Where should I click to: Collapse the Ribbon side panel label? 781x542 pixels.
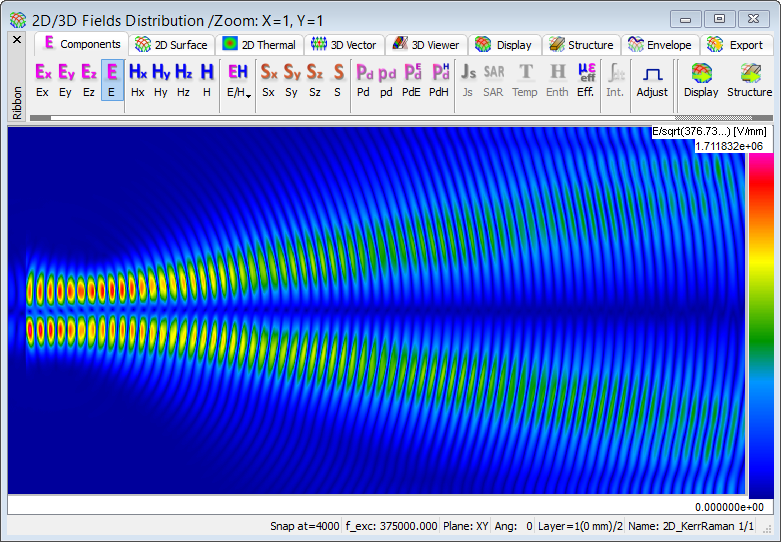coord(17,100)
